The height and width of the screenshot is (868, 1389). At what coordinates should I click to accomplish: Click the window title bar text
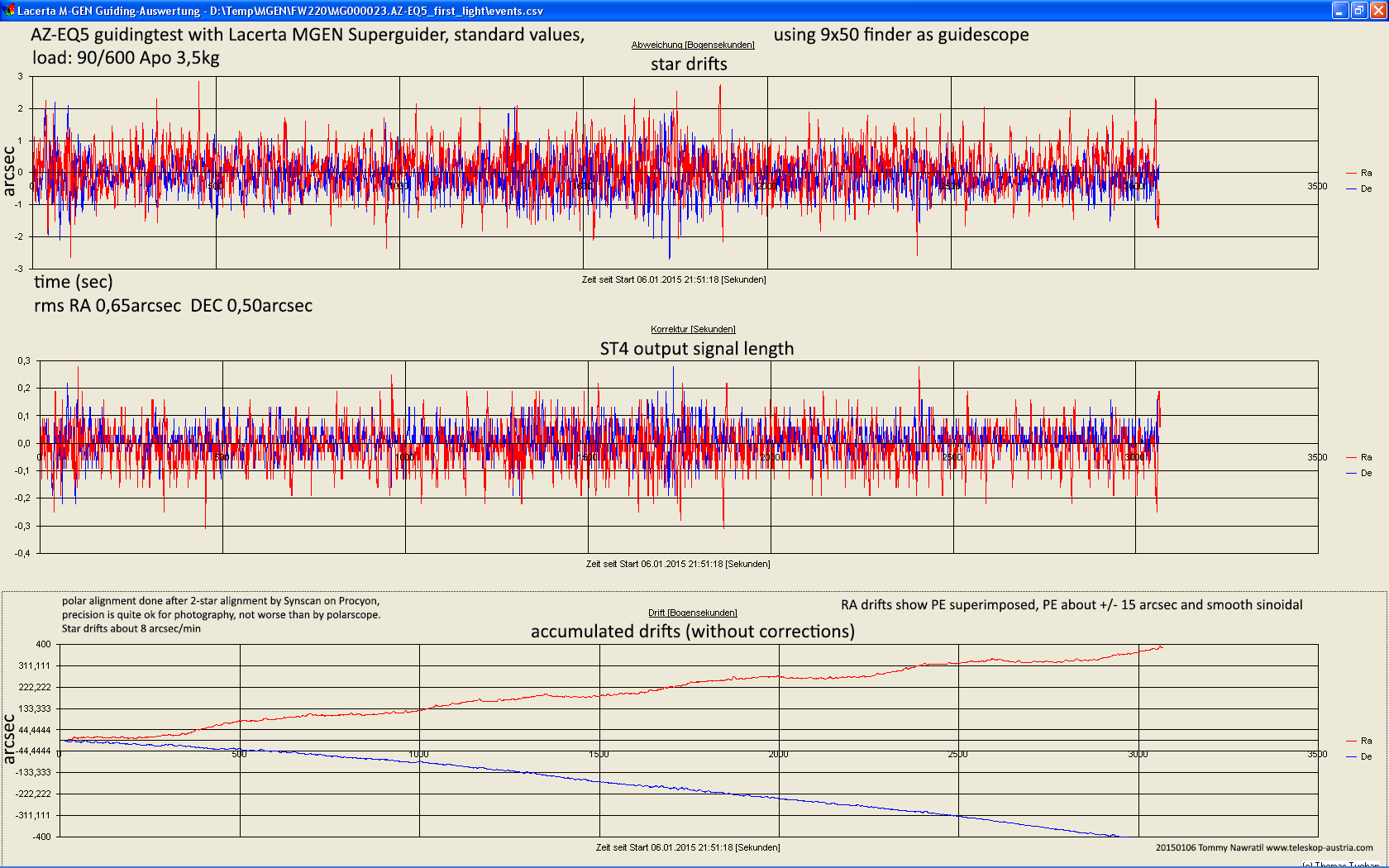(280, 11)
